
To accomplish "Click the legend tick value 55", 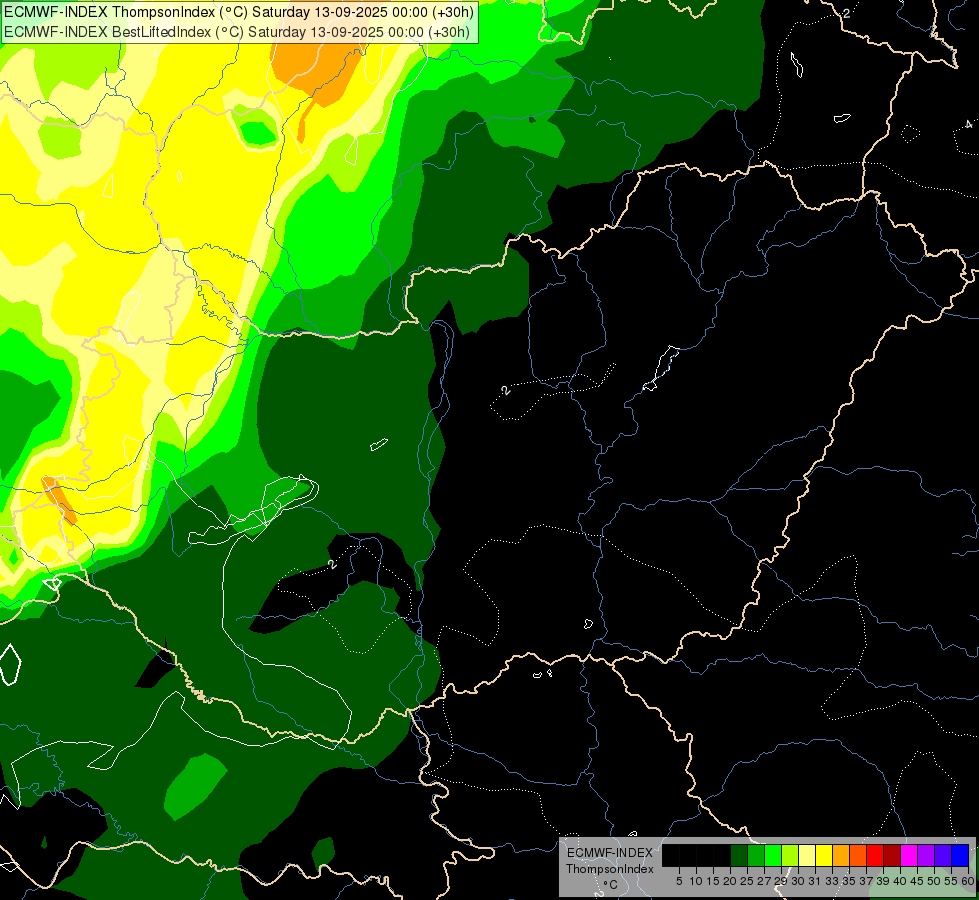I will point(951,881).
